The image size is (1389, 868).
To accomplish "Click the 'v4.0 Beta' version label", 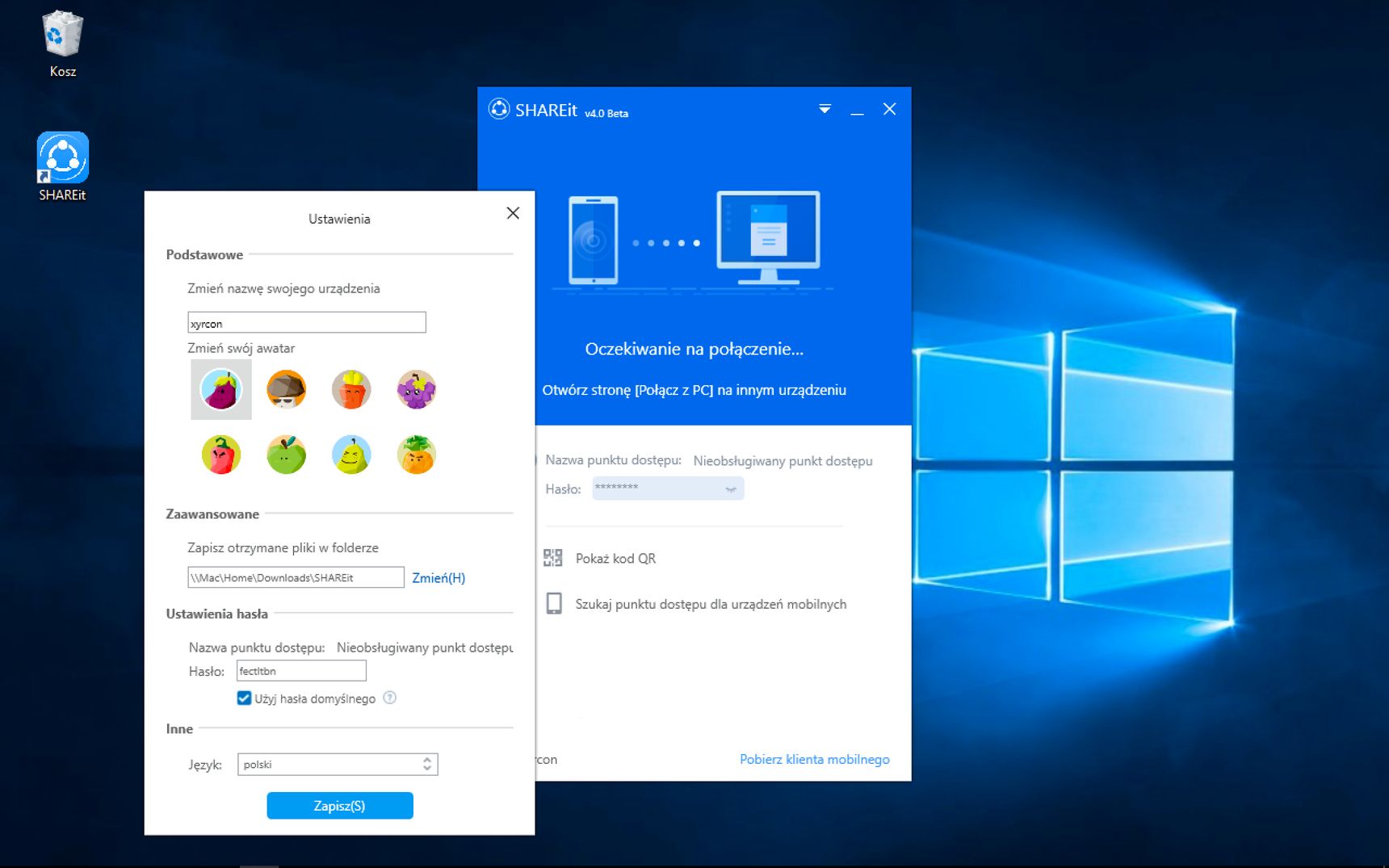I will tap(606, 113).
